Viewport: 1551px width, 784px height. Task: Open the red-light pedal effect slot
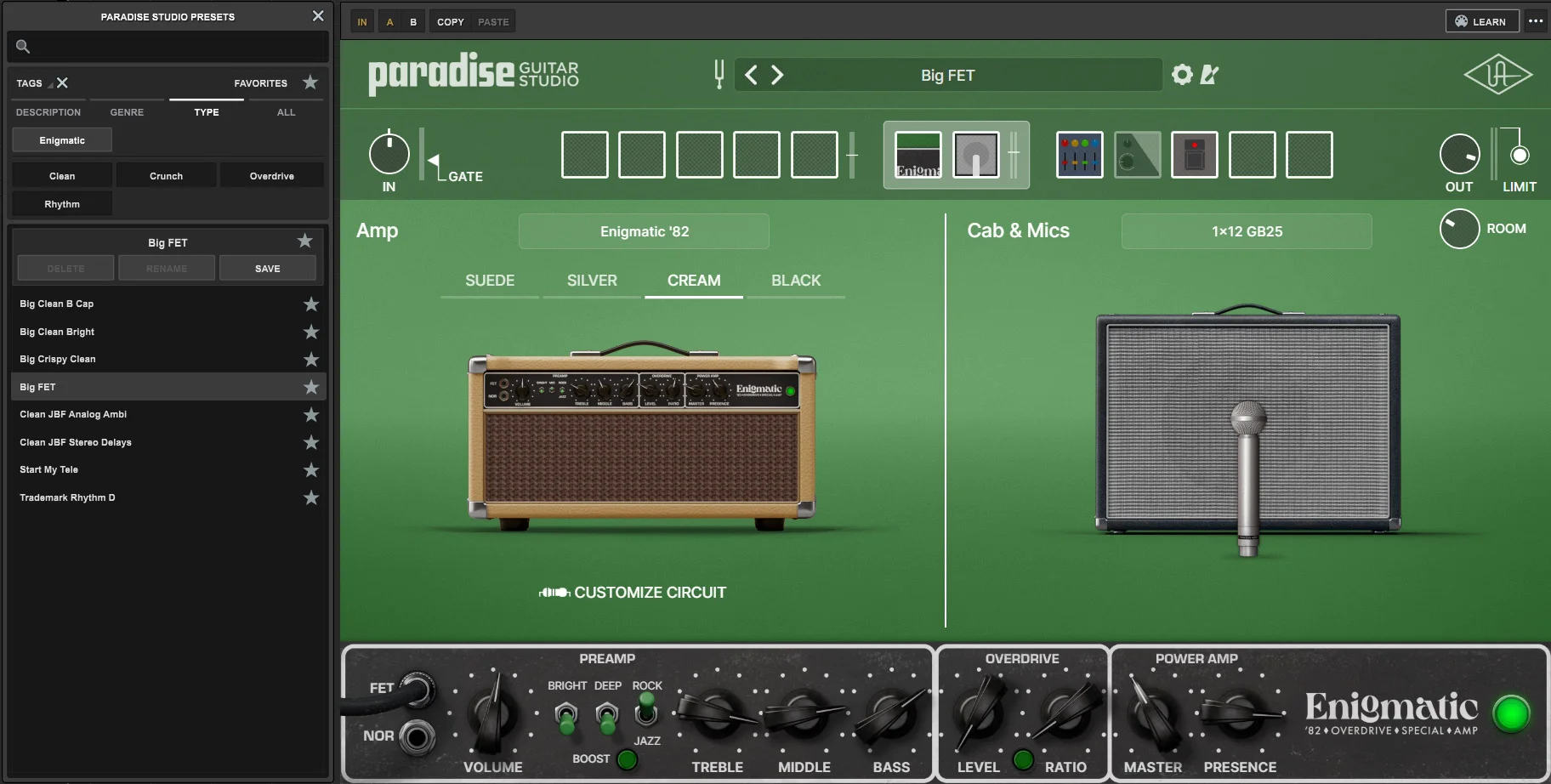(1195, 155)
